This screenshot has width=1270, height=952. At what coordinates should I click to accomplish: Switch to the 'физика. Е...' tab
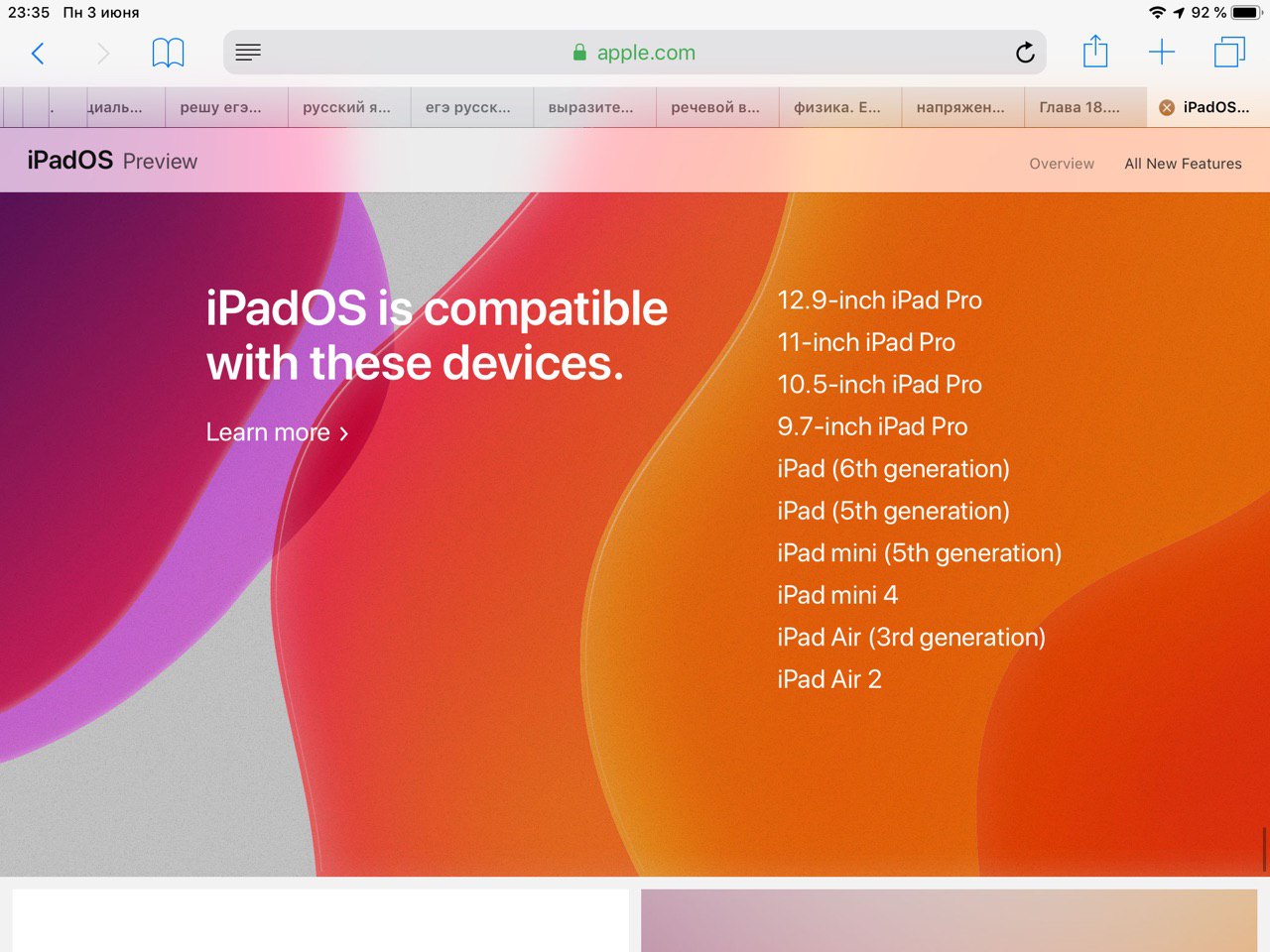pyautogui.click(x=840, y=108)
